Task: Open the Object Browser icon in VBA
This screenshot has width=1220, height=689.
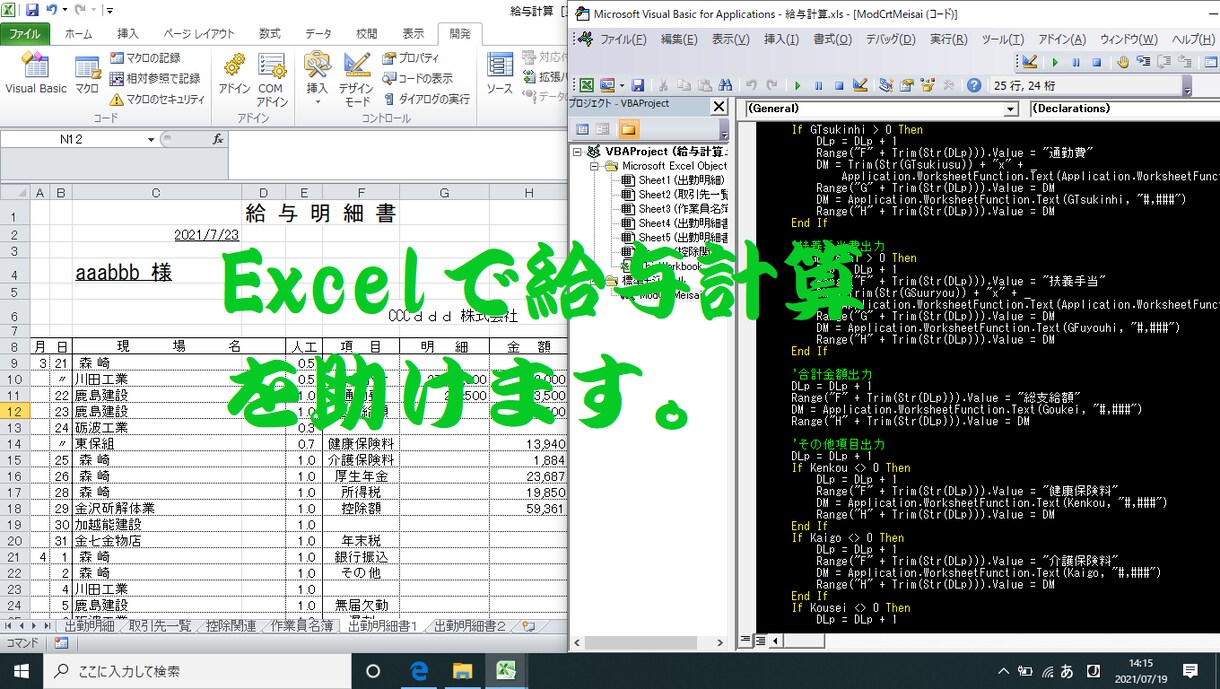Action: pyautogui.click(x=928, y=86)
